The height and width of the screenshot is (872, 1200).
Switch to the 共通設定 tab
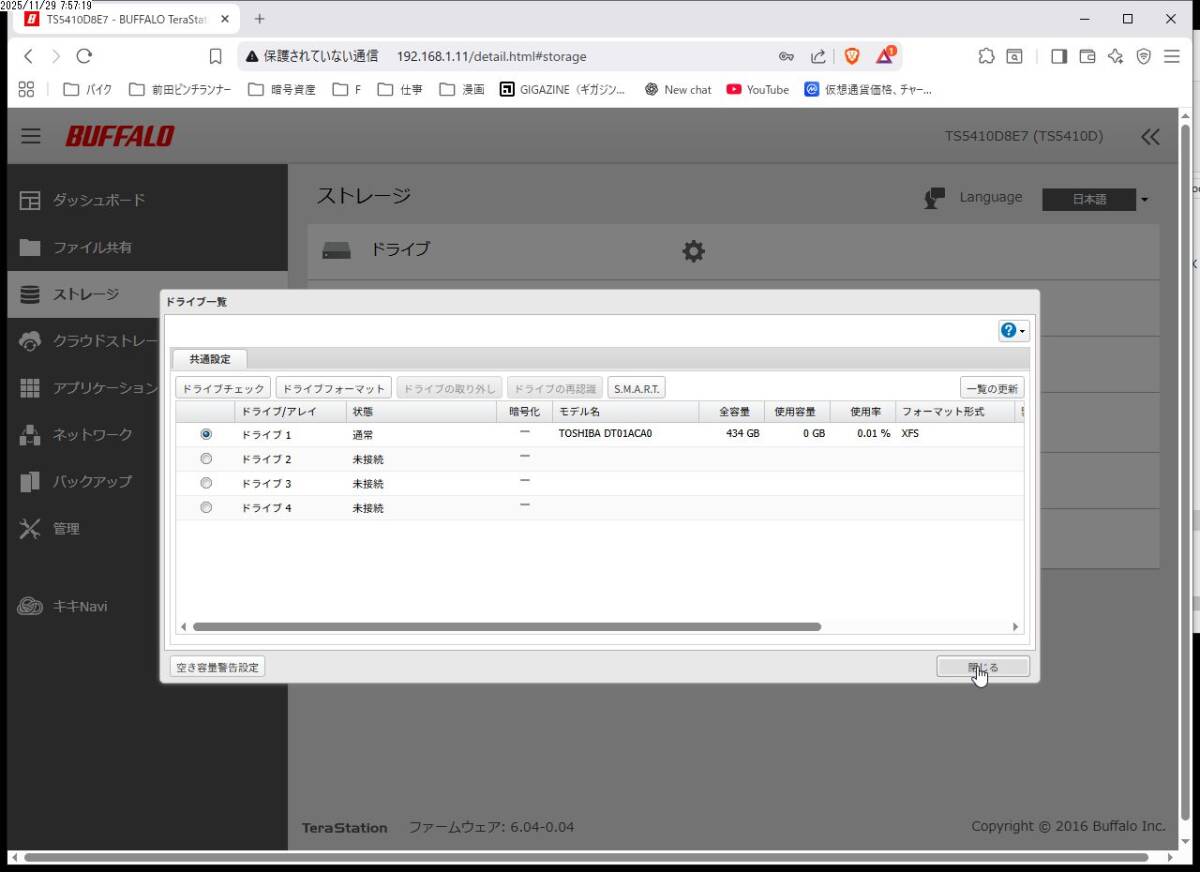[x=210, y=359]
